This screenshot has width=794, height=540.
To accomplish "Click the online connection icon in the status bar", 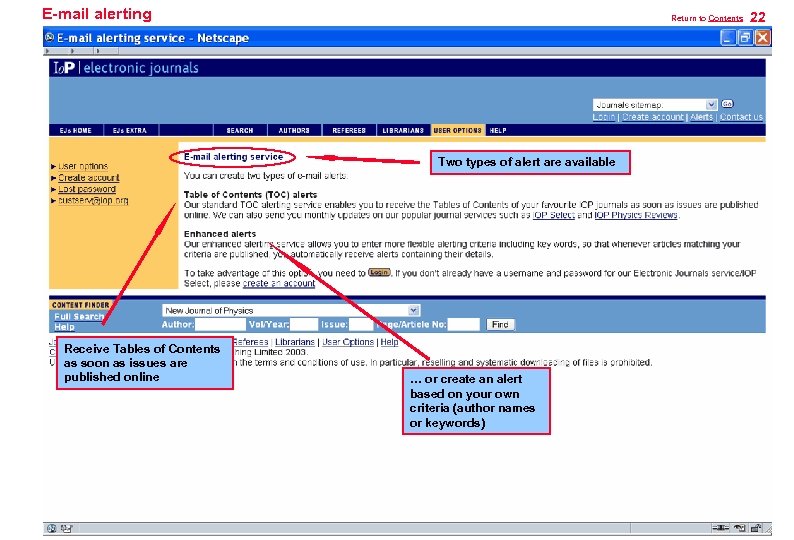I will coord(720,528).
